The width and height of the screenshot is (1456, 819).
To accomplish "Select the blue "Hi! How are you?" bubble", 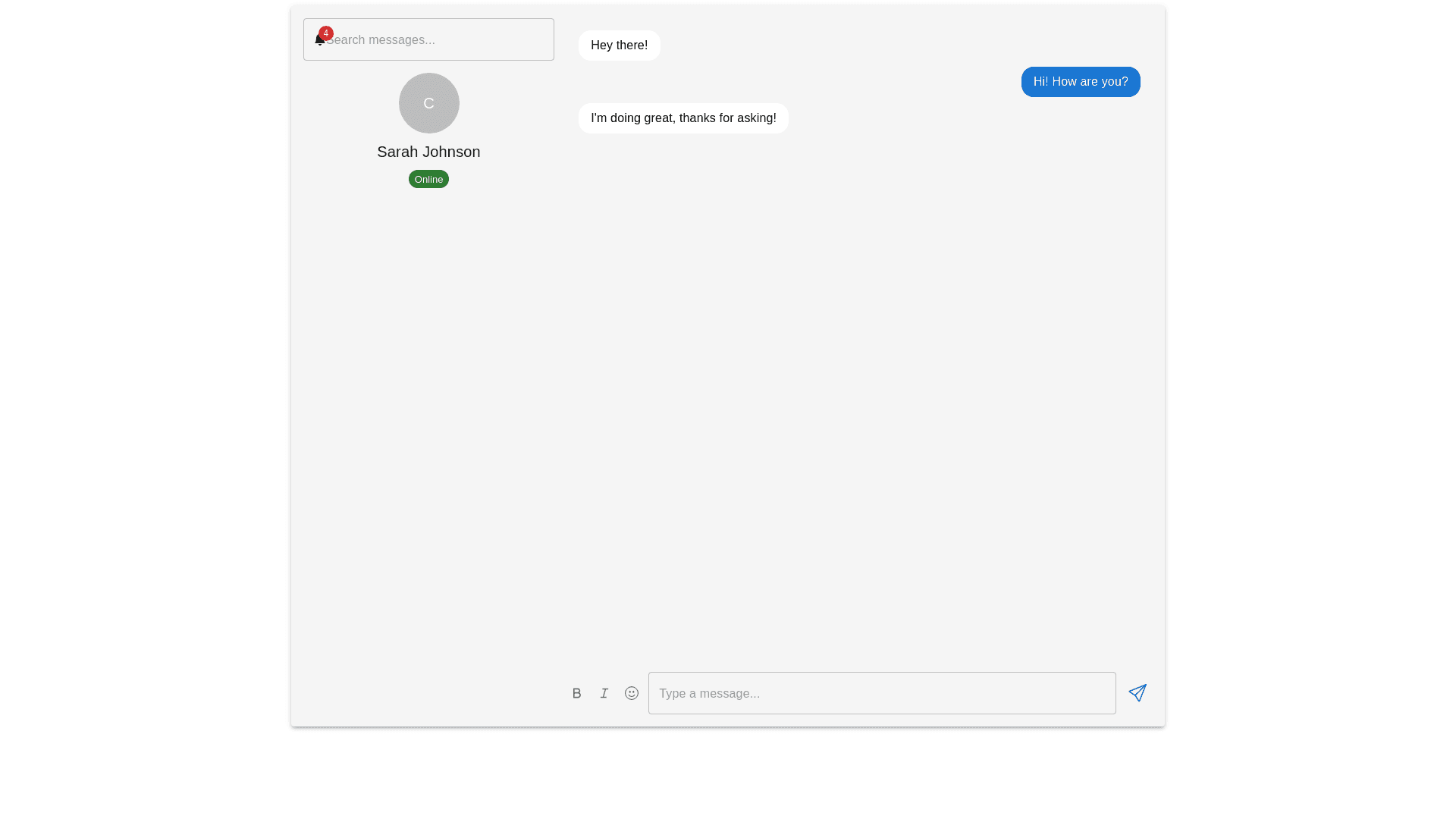I will pyautogui.click(x=1080, y=82).
